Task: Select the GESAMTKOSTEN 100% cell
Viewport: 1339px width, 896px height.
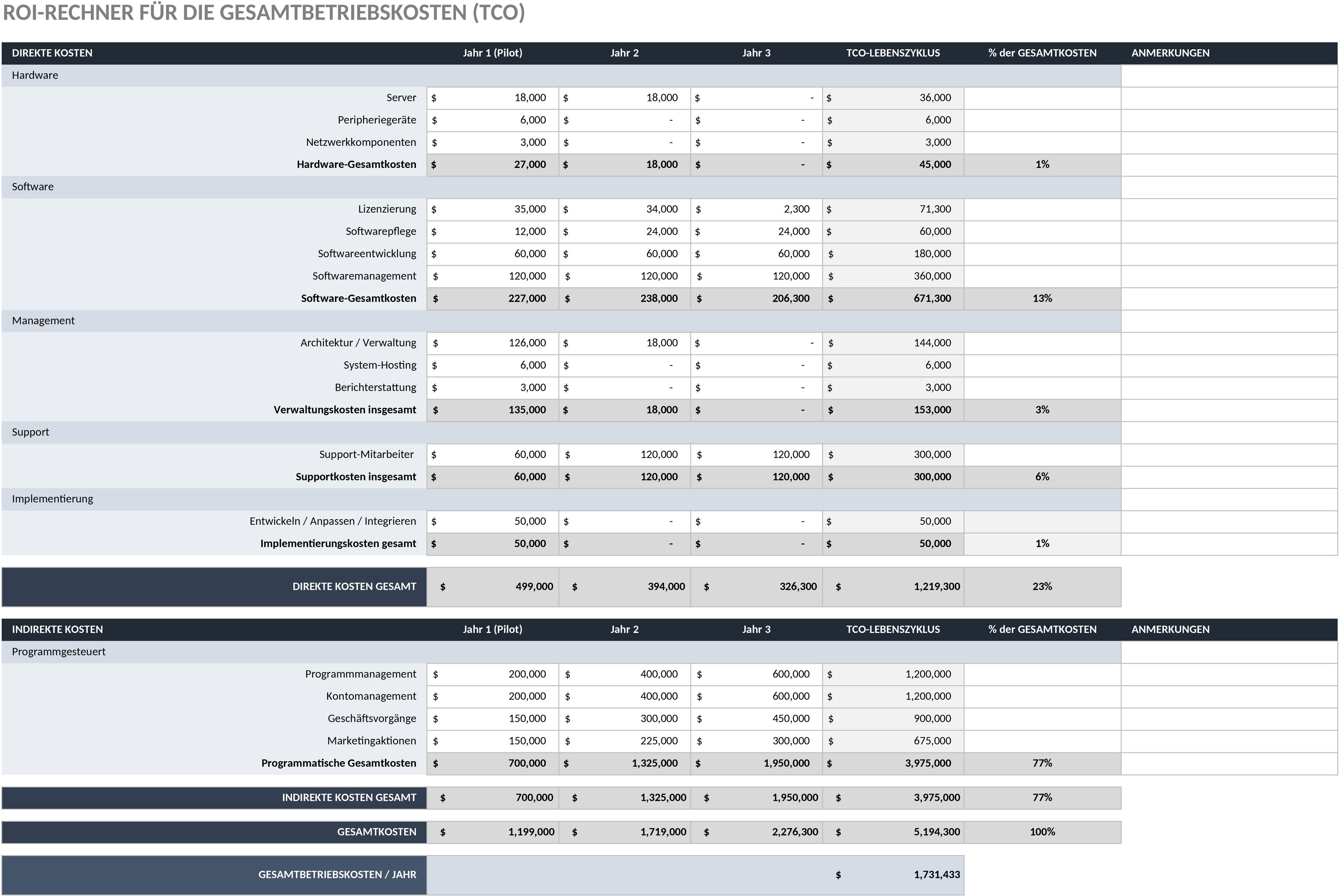Action: (x=1042, y=832)
